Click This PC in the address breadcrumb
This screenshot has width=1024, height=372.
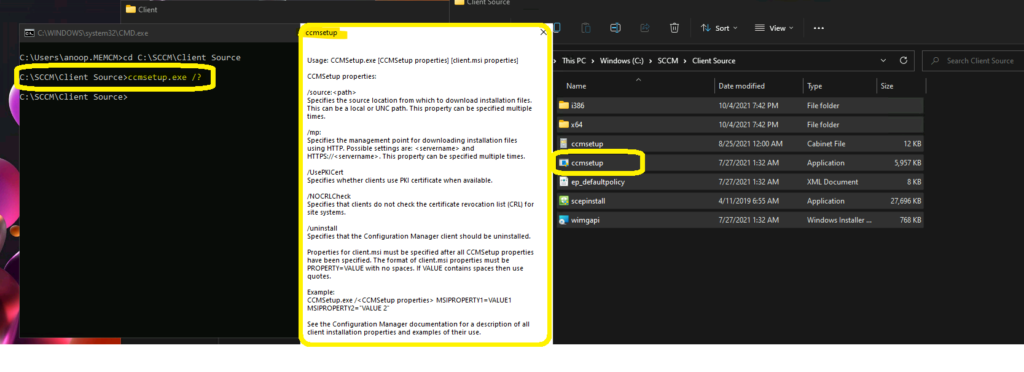pyautogui.click(x=574, y=61)
